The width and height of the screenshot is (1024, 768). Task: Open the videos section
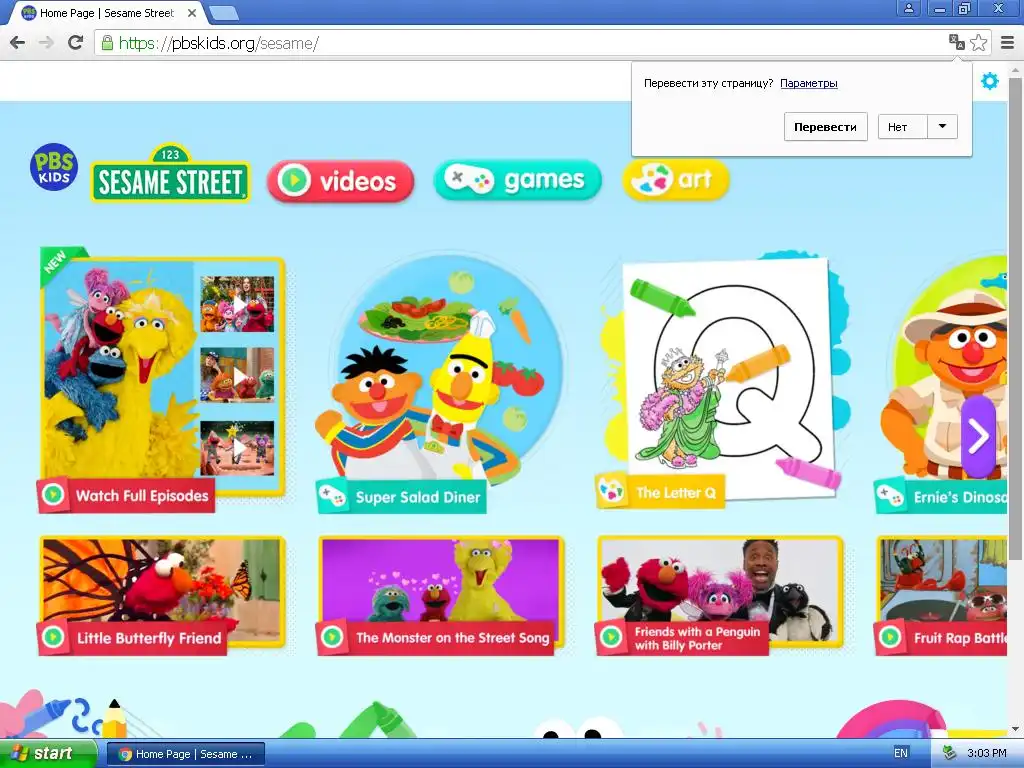[x=340, y=181]
